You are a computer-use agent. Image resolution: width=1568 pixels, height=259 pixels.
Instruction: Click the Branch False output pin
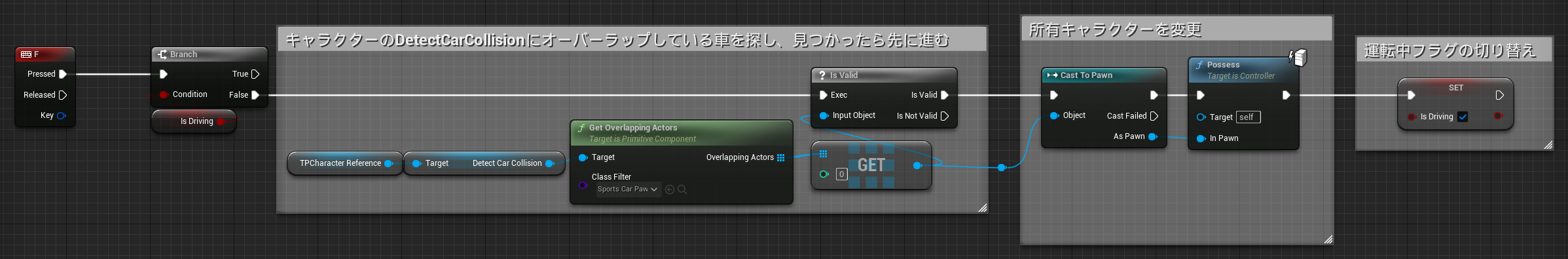(255, 95)
